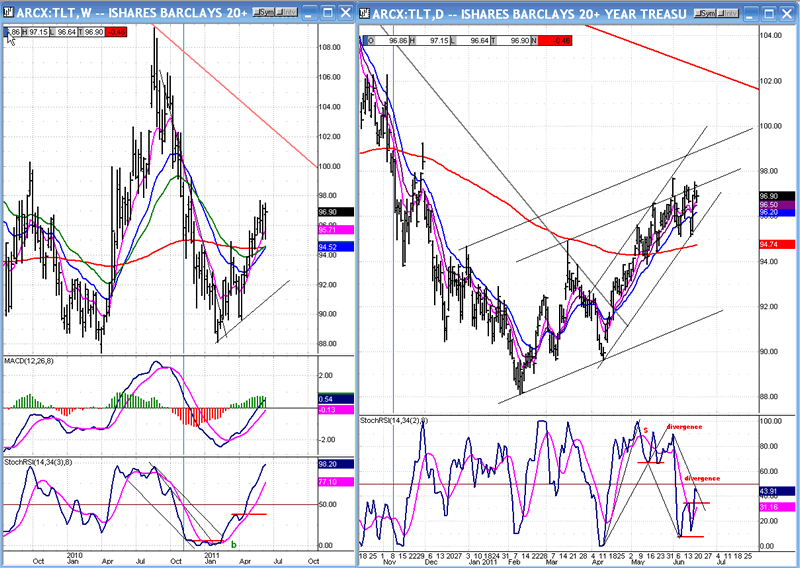Minimize the weekly TLT chart window
This screenshot has width=800, height=568.
309,11
